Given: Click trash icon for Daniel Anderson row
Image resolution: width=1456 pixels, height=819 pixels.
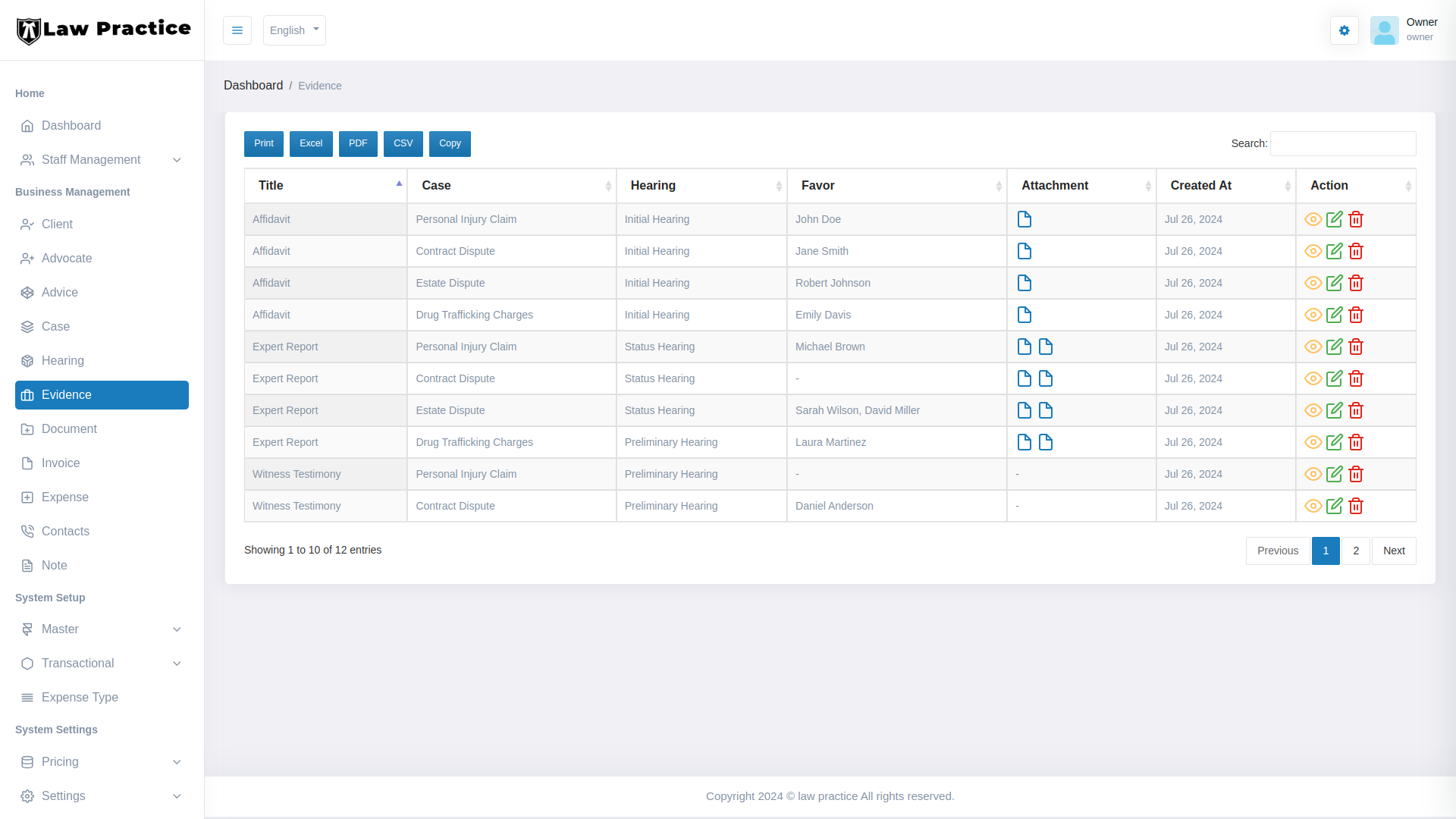Looking at the screenshot, I should [x=1356, y=506].
